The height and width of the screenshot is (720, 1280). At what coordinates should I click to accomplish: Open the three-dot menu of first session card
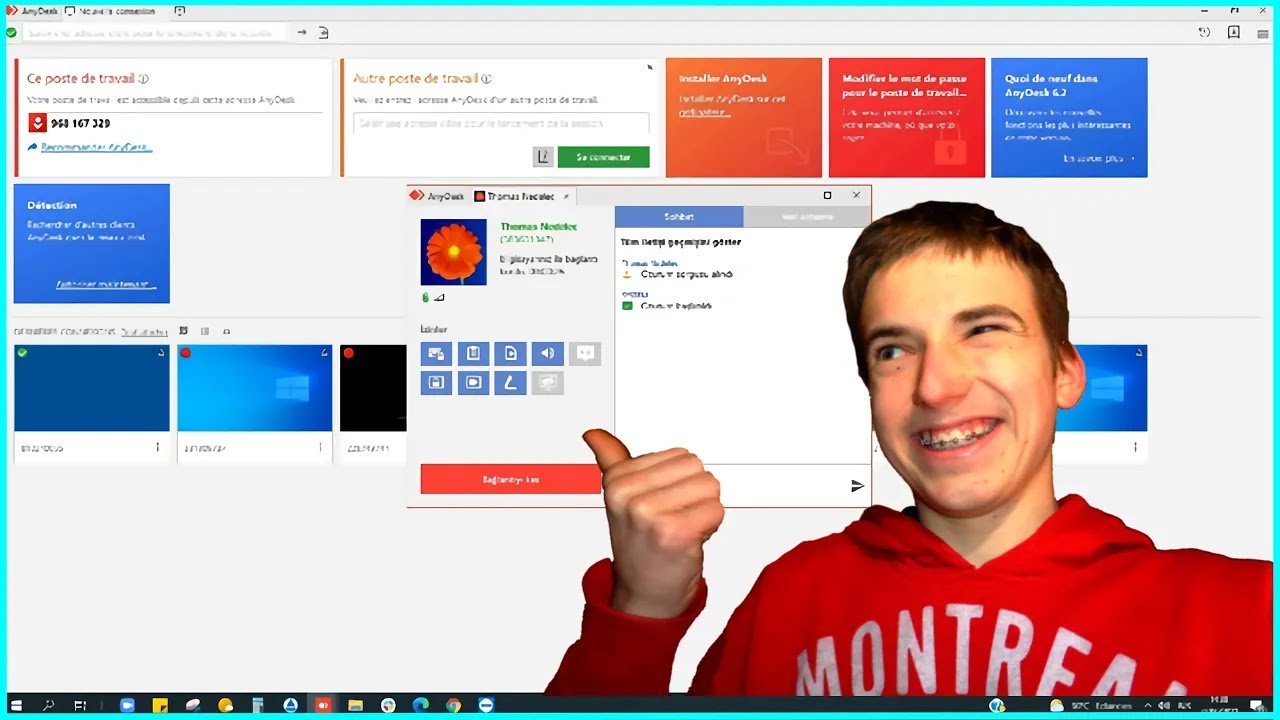[157, 447]
